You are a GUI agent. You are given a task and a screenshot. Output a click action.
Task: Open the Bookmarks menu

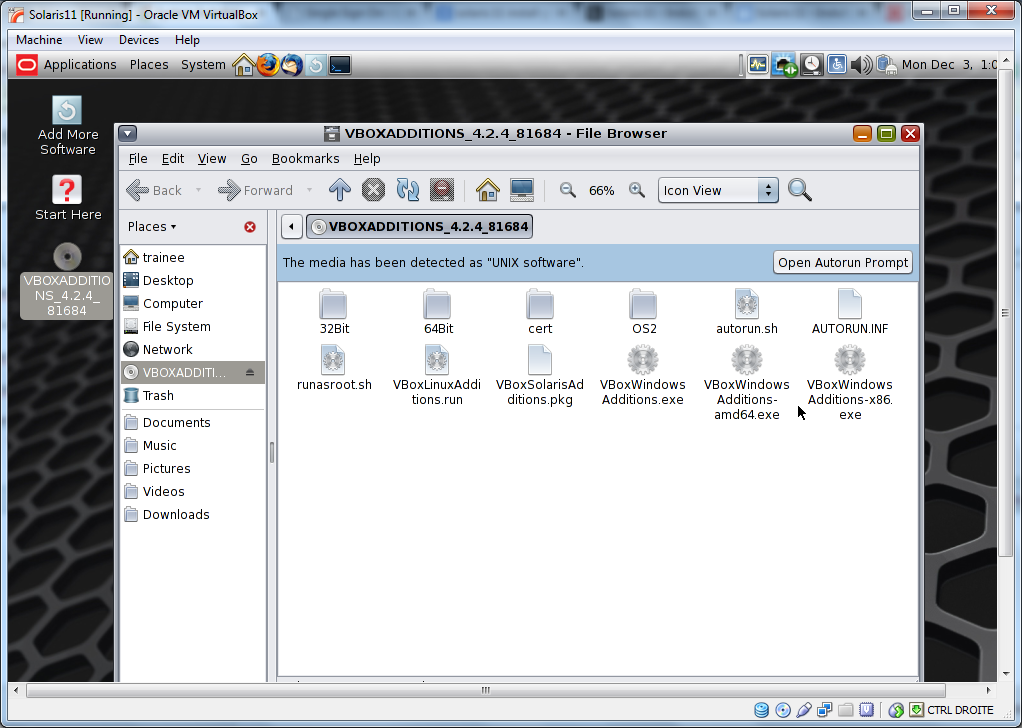click(305, 158)
